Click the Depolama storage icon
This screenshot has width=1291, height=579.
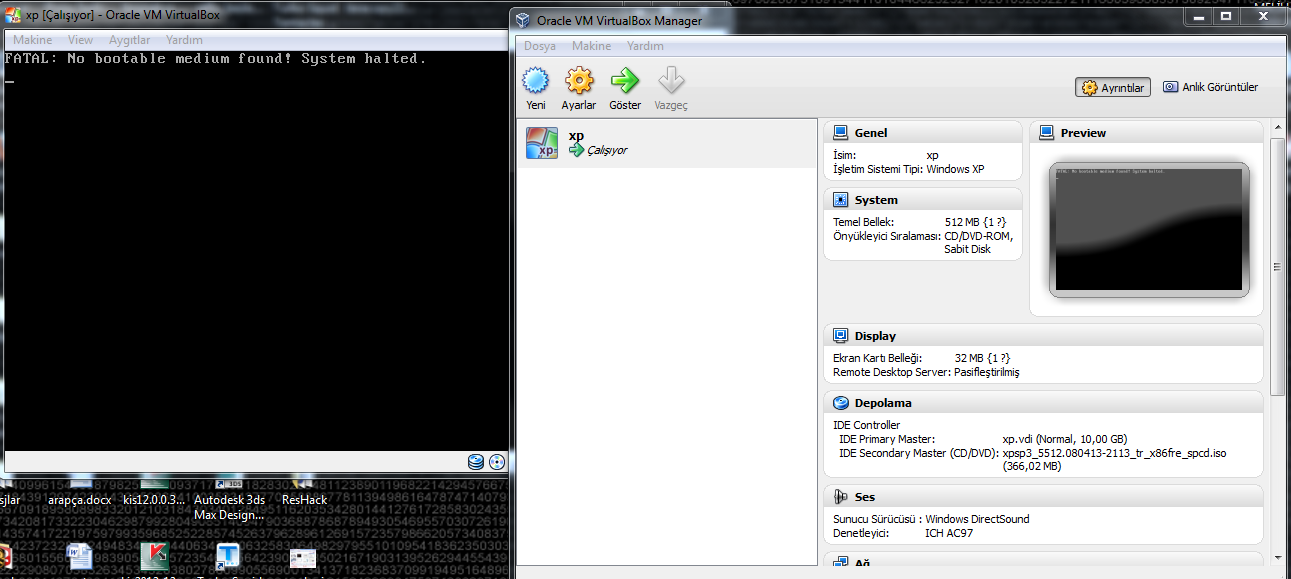pyautogui.click(x=841, y=403)
